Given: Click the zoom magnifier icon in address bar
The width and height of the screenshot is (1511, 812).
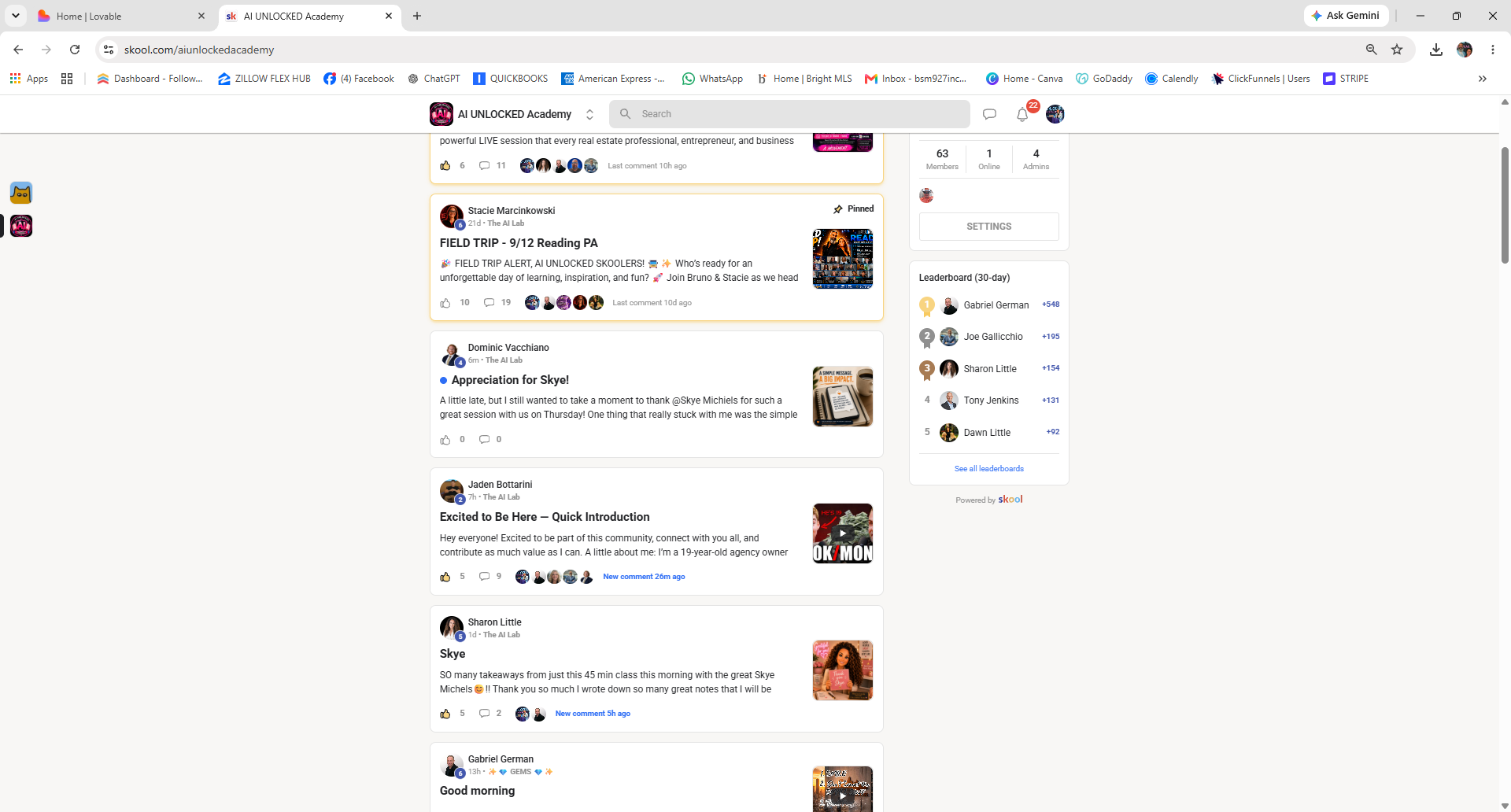Looking at the screenshot, I should [x=1372, y=50].
